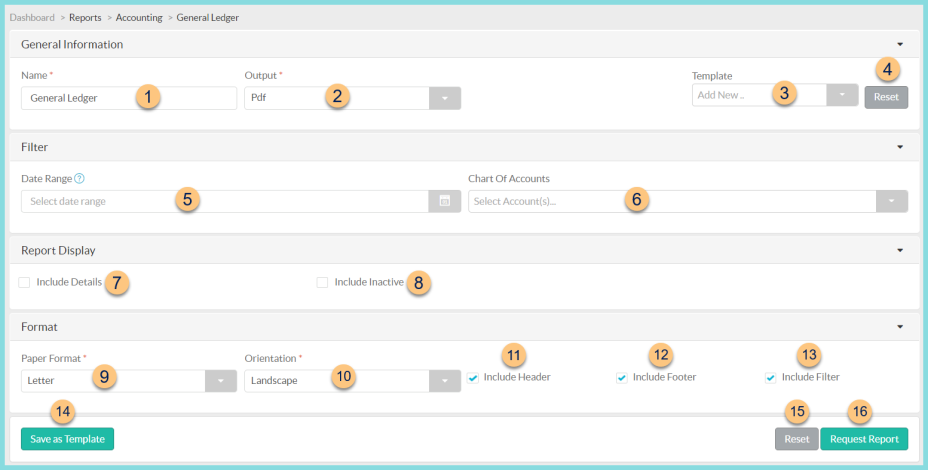The height and width of the screenshot is (470, 928).
Task: Click the Name input field
Action: click(129, 98)
